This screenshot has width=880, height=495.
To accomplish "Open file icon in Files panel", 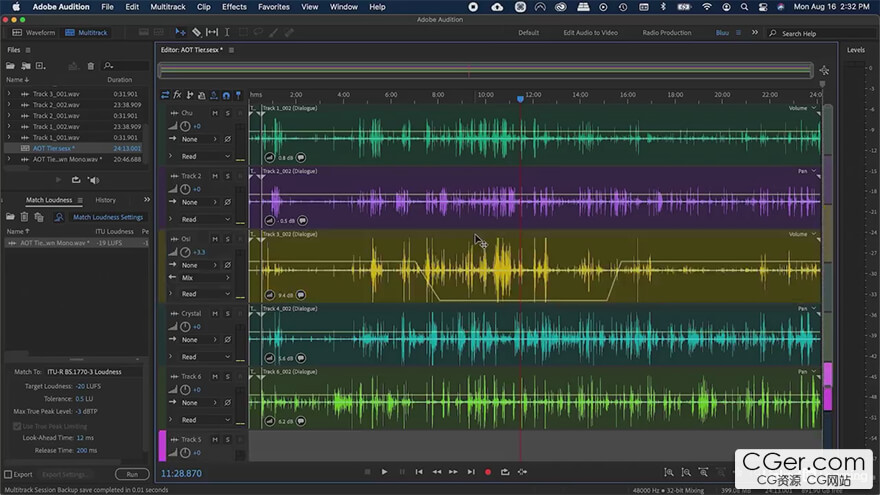I will pyautogui.click(x=10, y=66).
